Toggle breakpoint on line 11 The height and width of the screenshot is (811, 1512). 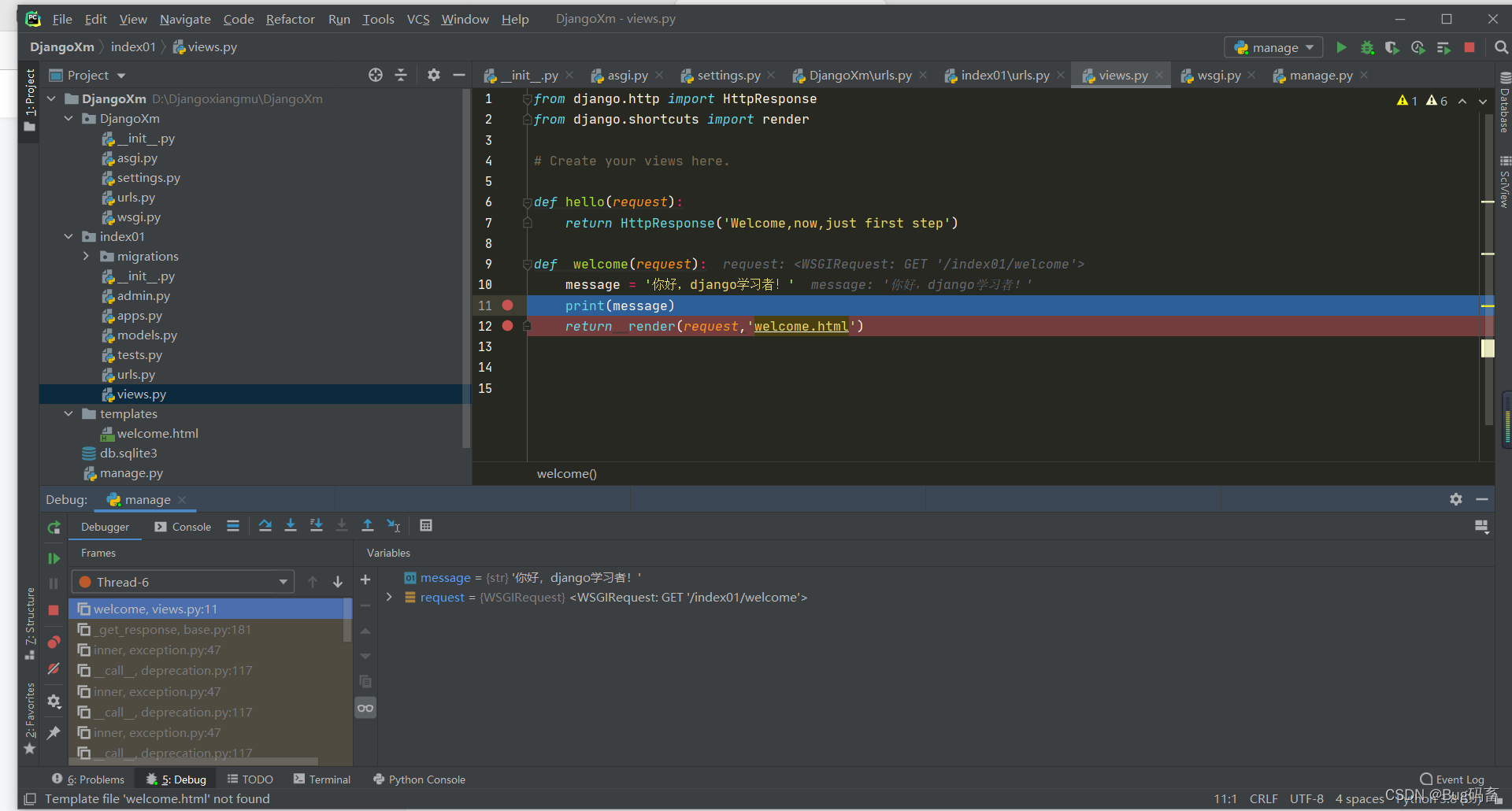(508, 306)
